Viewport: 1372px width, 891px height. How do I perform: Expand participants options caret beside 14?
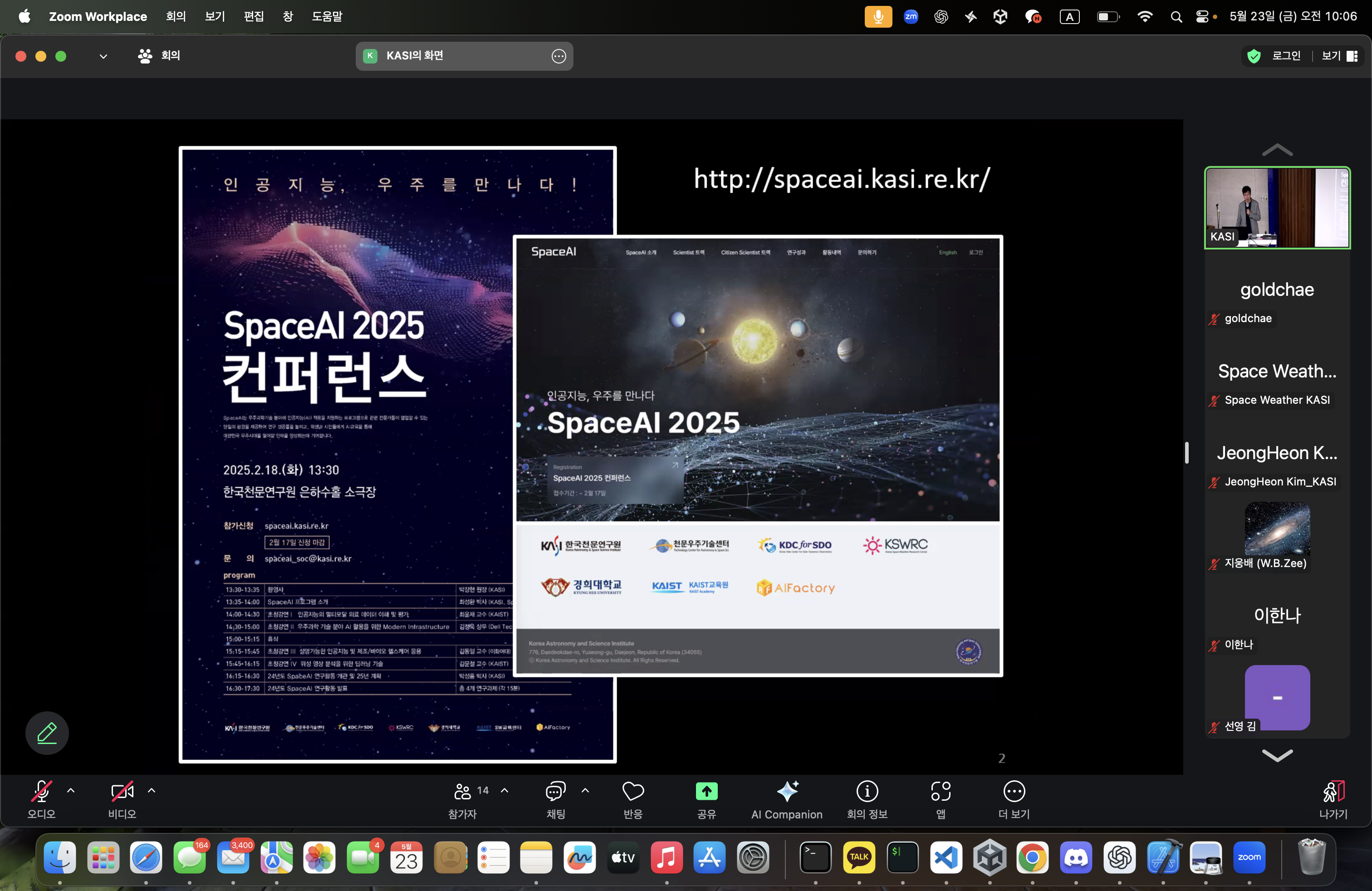point(505,791)
